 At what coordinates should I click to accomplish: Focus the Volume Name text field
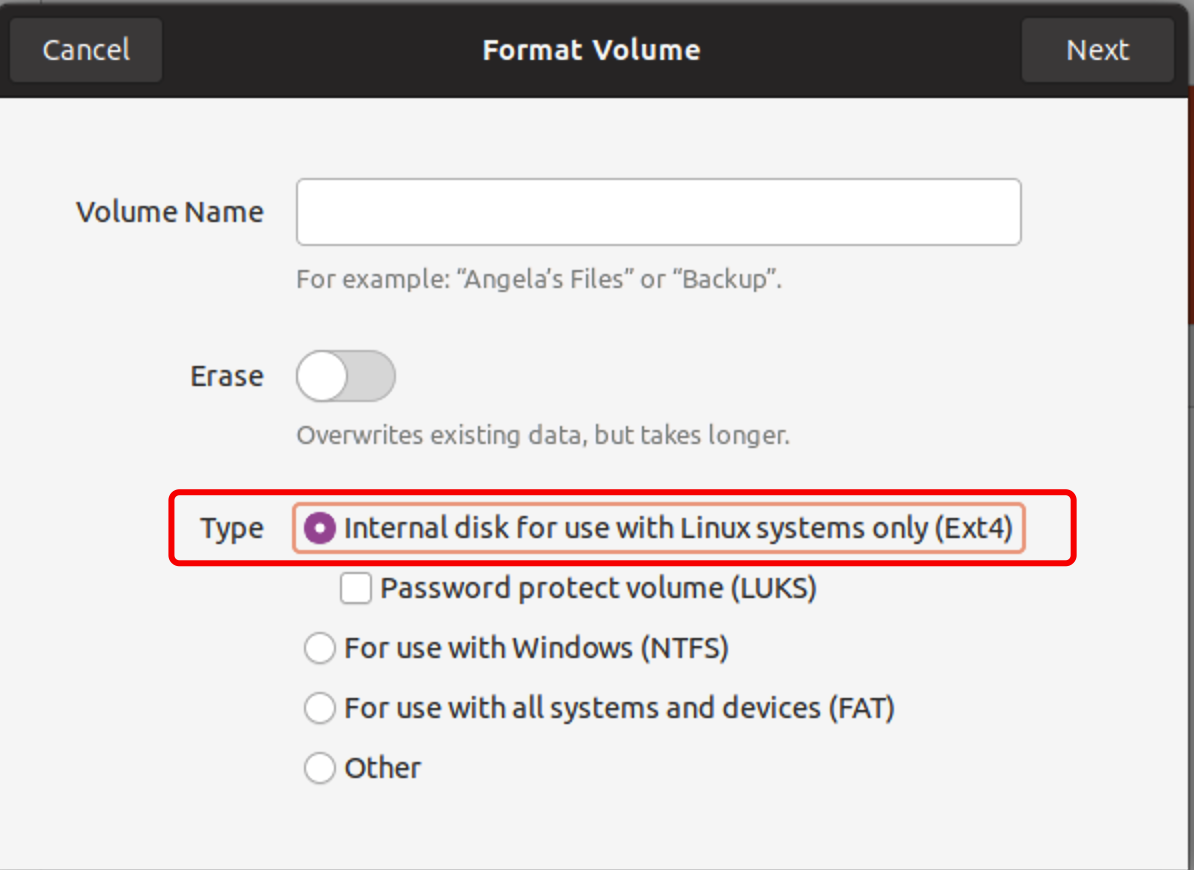658,212
